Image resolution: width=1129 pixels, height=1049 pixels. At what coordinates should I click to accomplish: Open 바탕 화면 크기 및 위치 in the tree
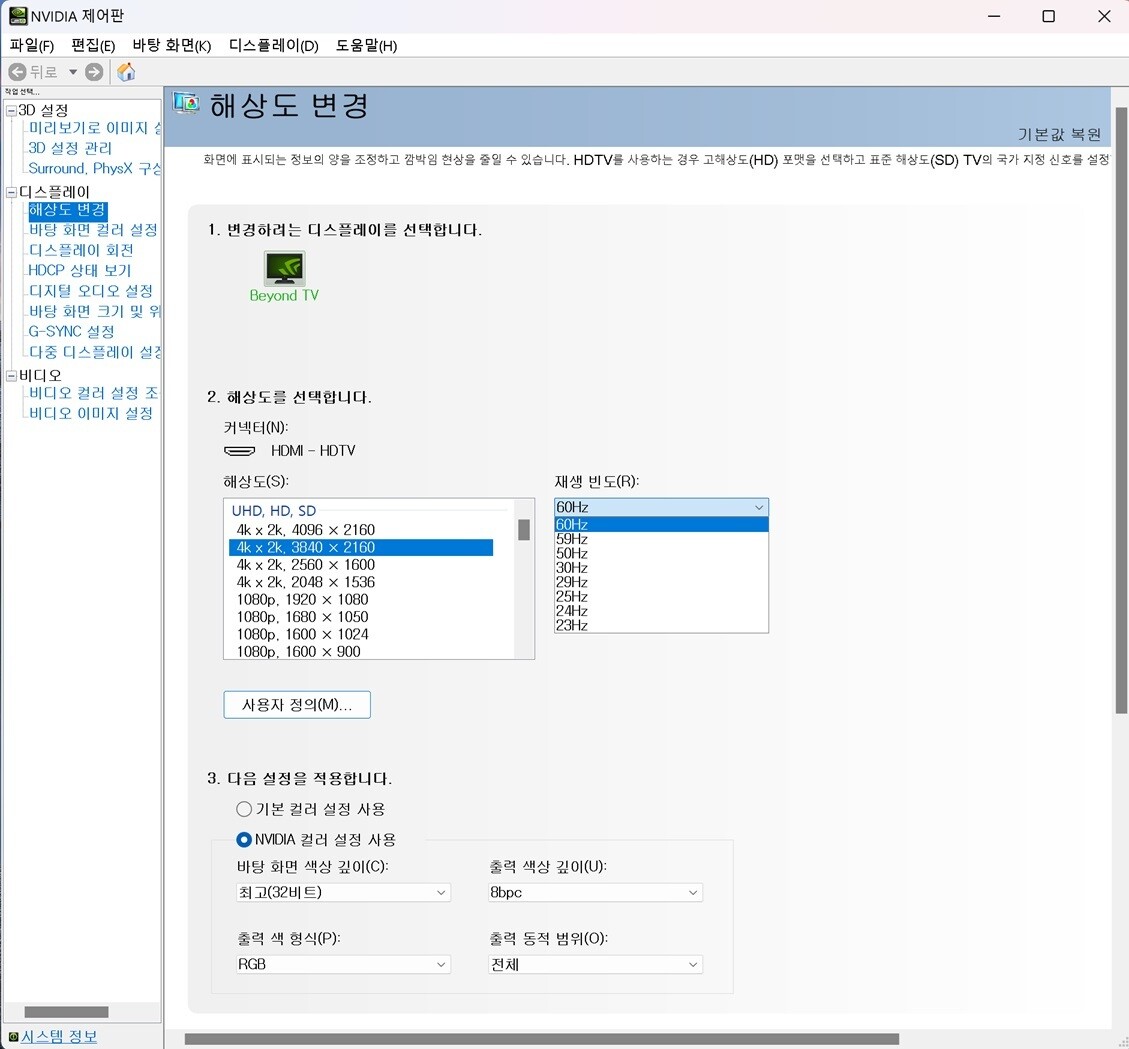coord(94,311)
